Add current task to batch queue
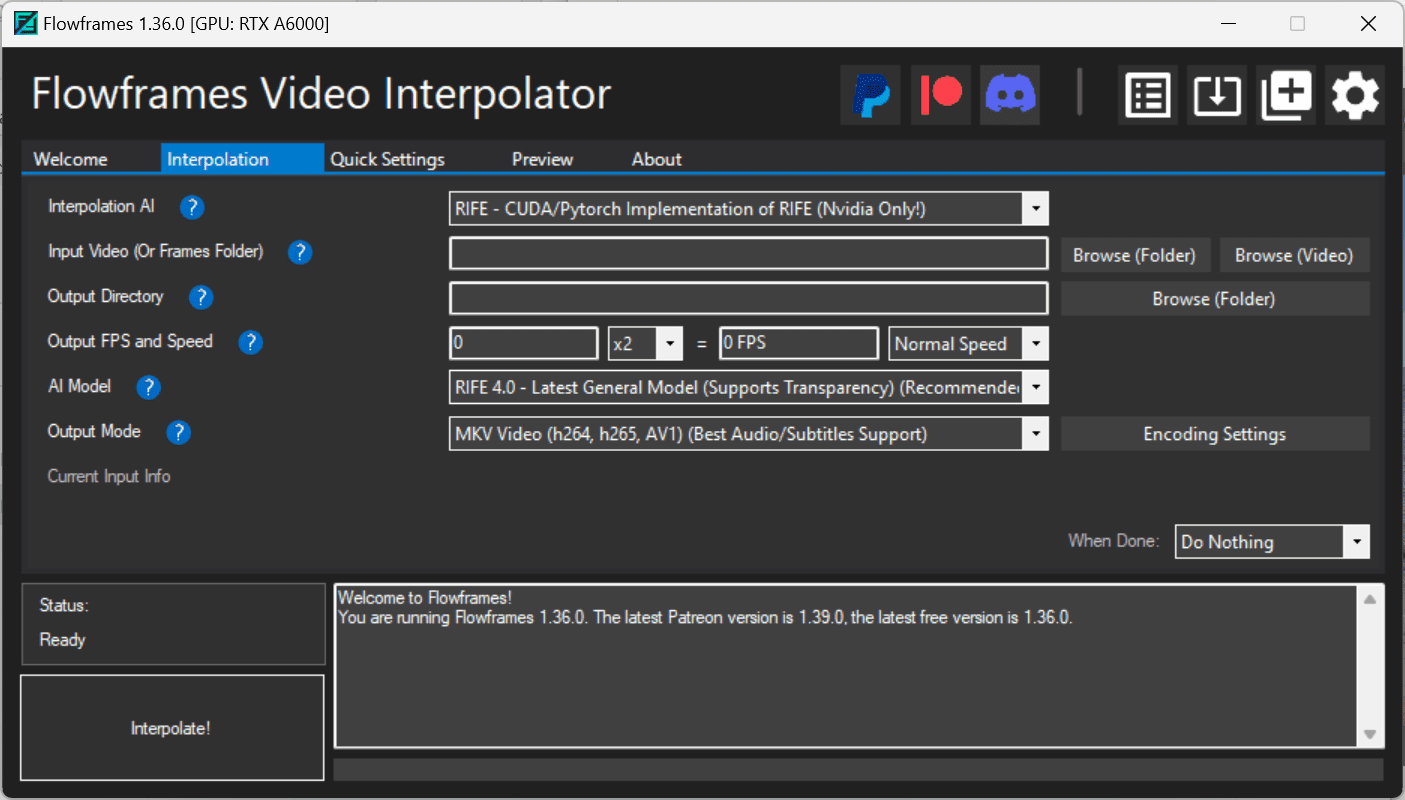This screenshot has height=800, width=1405. click(1286, 94)
